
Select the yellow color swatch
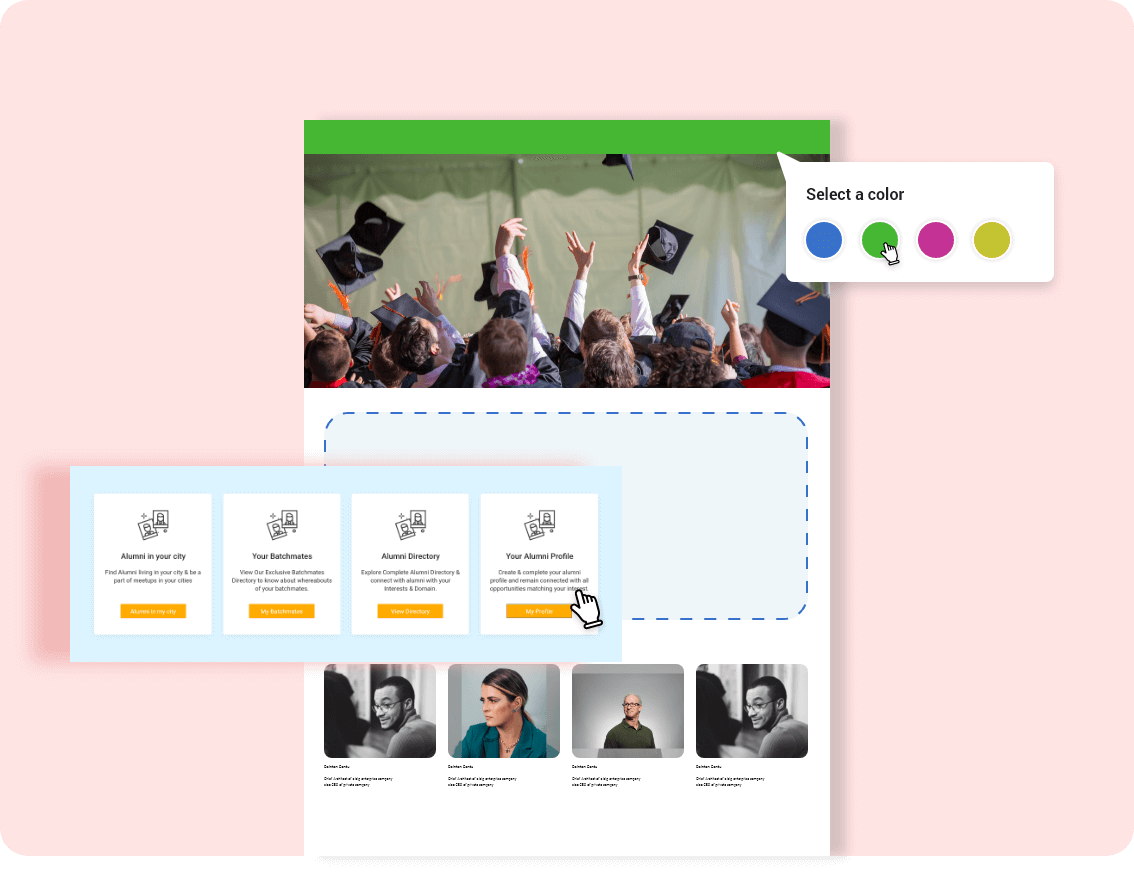992,240
